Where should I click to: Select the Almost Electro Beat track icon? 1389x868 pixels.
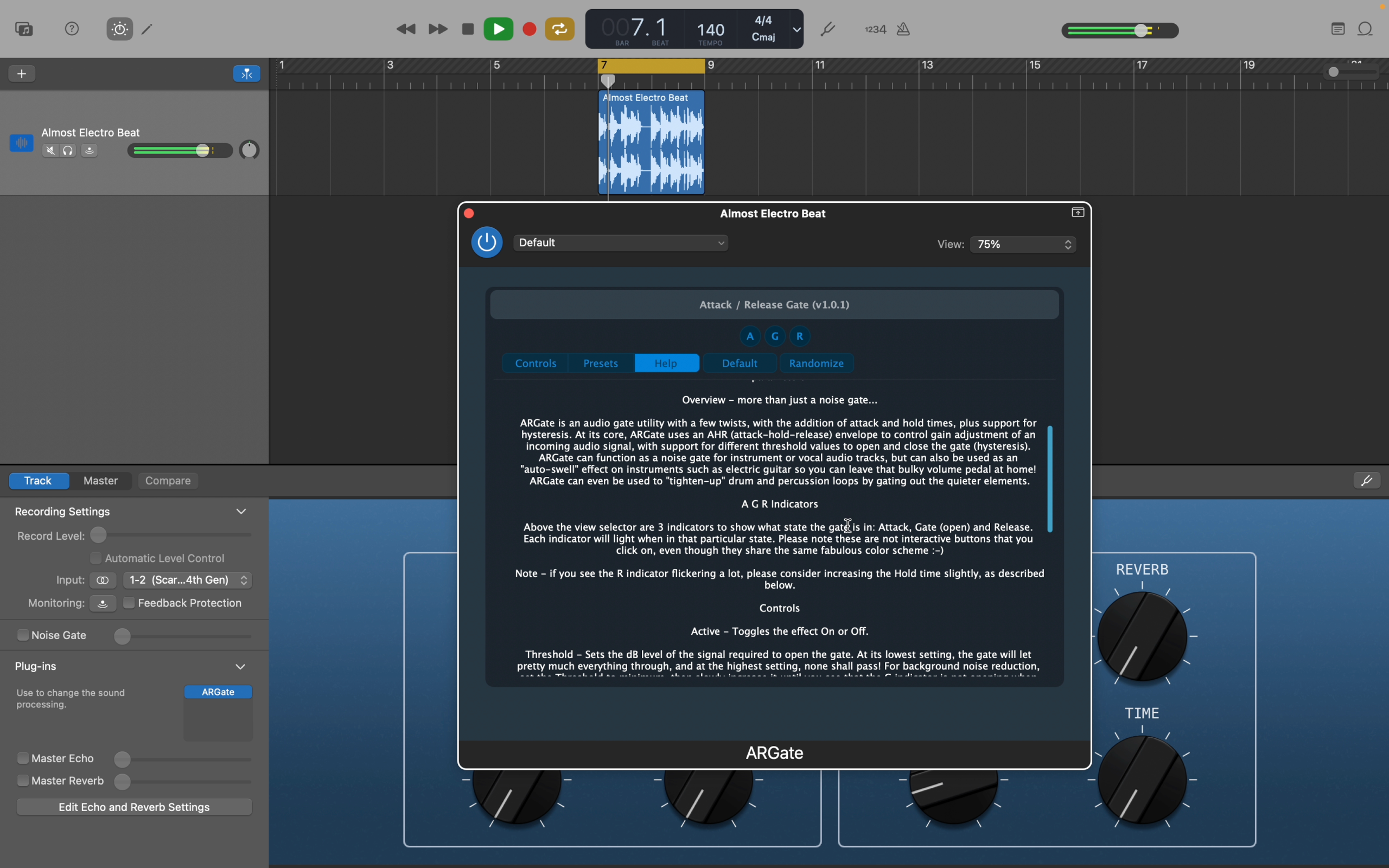22,143
